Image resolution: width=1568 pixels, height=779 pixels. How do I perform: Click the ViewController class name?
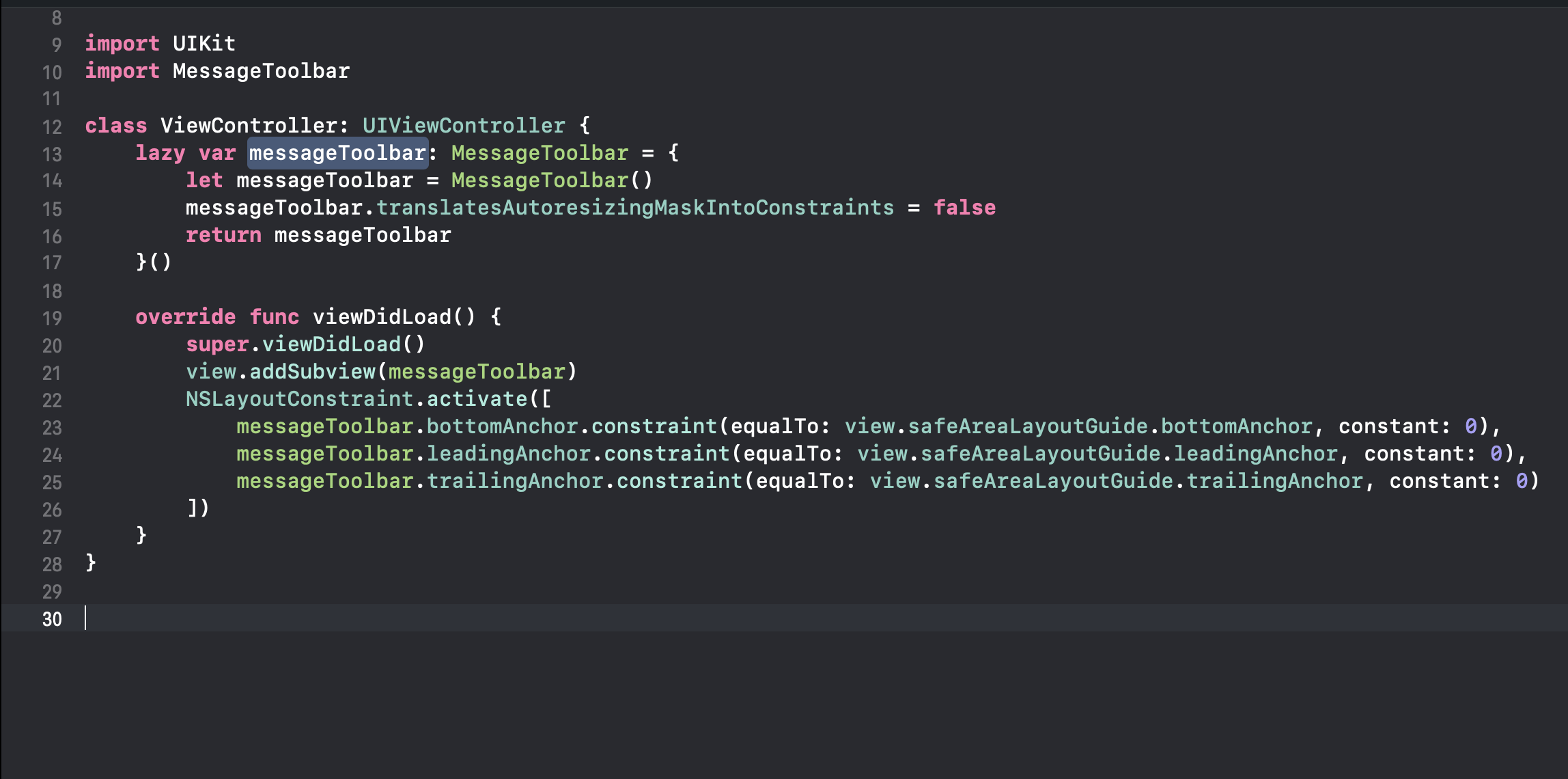tap(249, 126)
